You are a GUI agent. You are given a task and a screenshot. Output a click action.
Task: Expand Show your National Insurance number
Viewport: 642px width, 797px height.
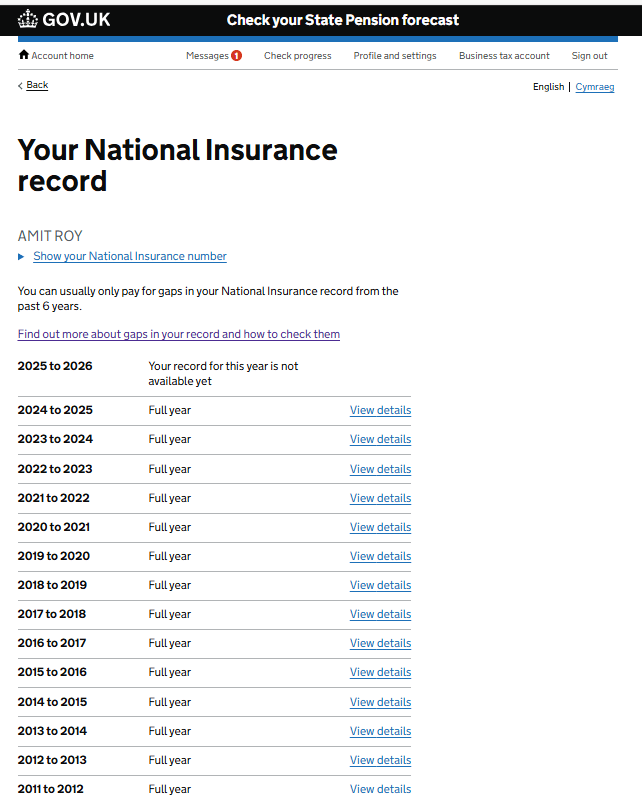point(129,256)
